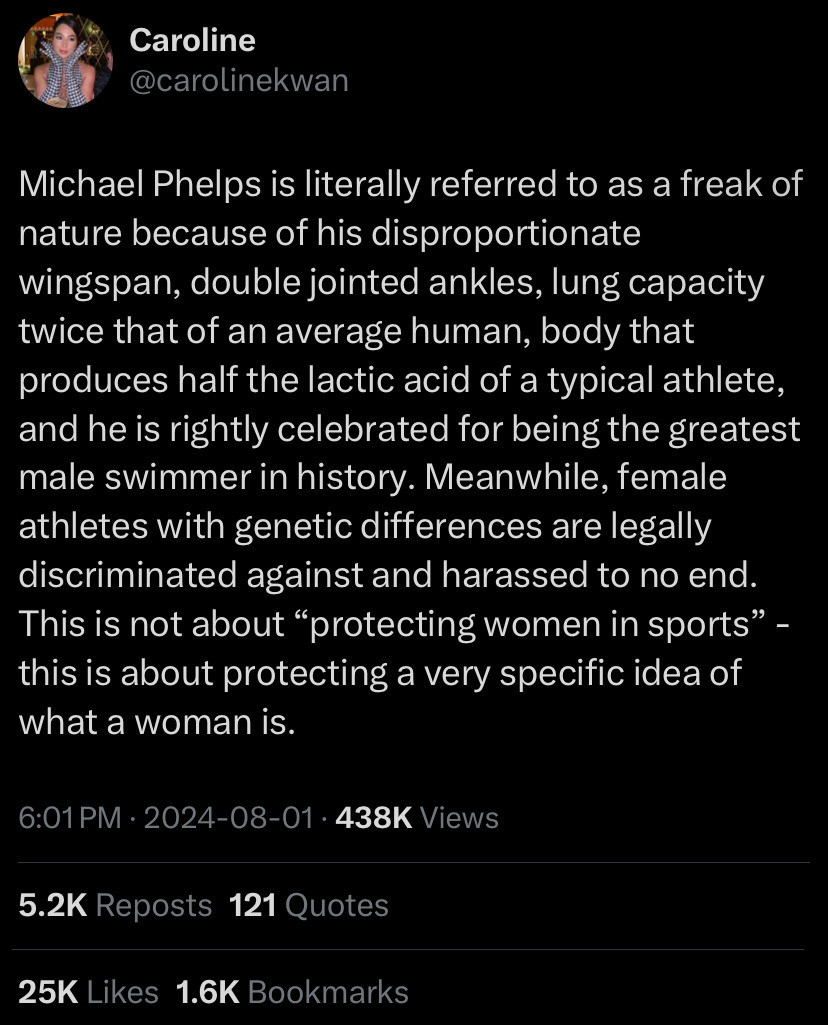Select the 2024-08-01 post date
Screen dimensions: 828x1025
click(229, 817)
